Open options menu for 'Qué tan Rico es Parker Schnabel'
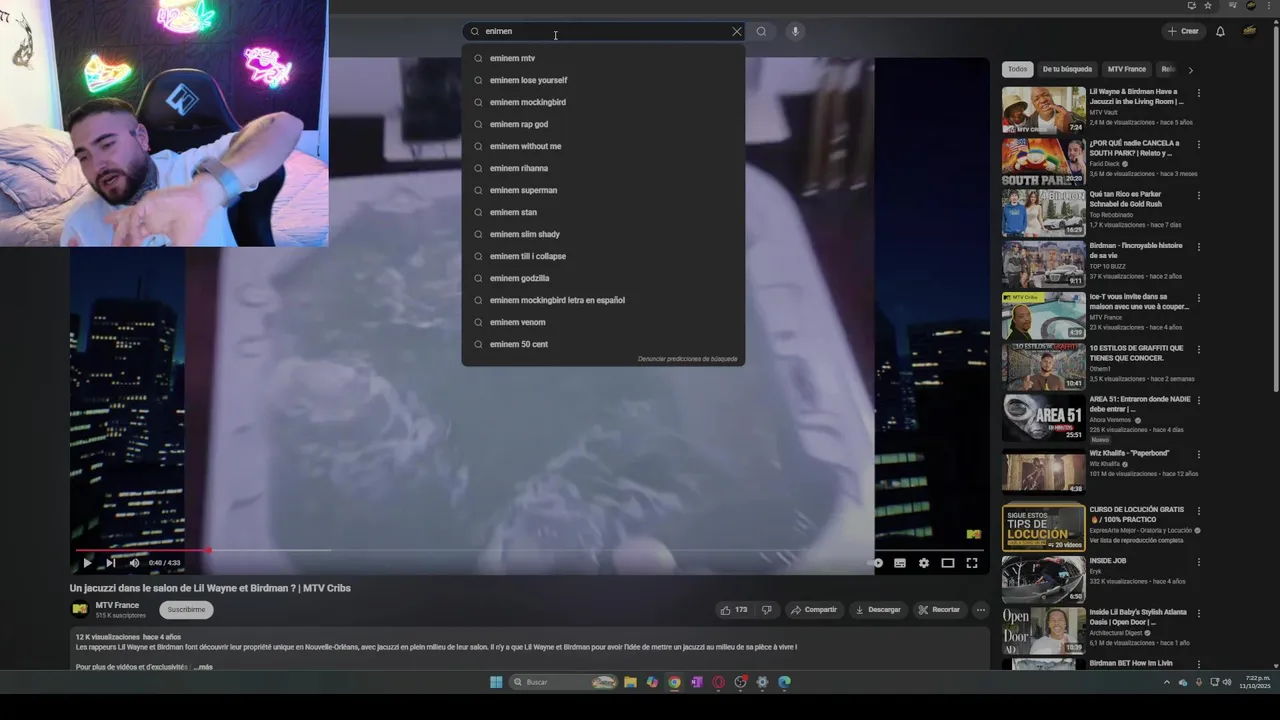1280x720 pixels. (x=1199, y=196)
